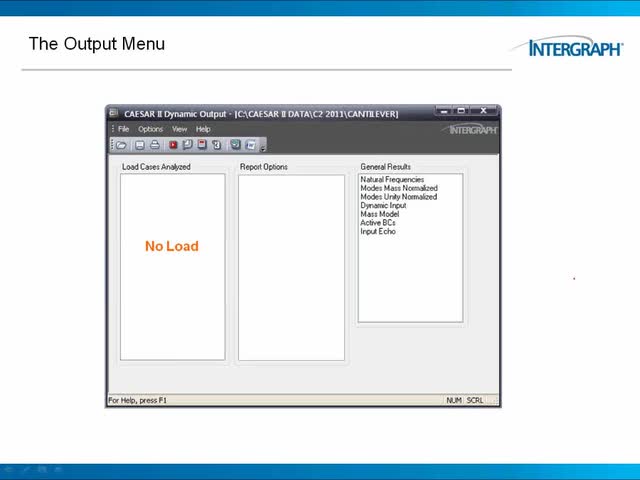640x480 pixels.
Task: Click the toolbar icon right of the red play icon
Action: click(x=187, y=144)
